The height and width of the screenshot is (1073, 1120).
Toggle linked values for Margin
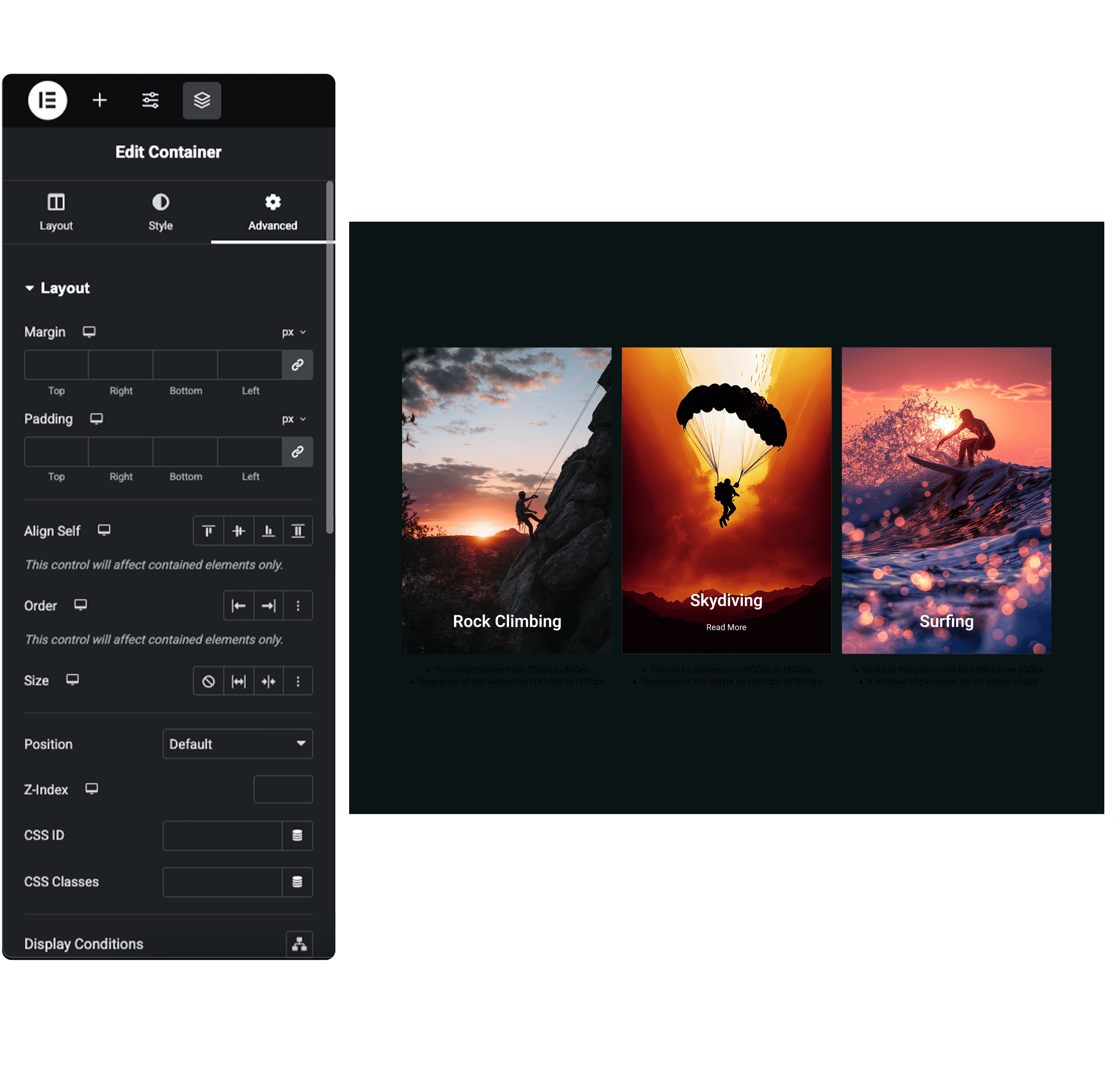(297, 364)
